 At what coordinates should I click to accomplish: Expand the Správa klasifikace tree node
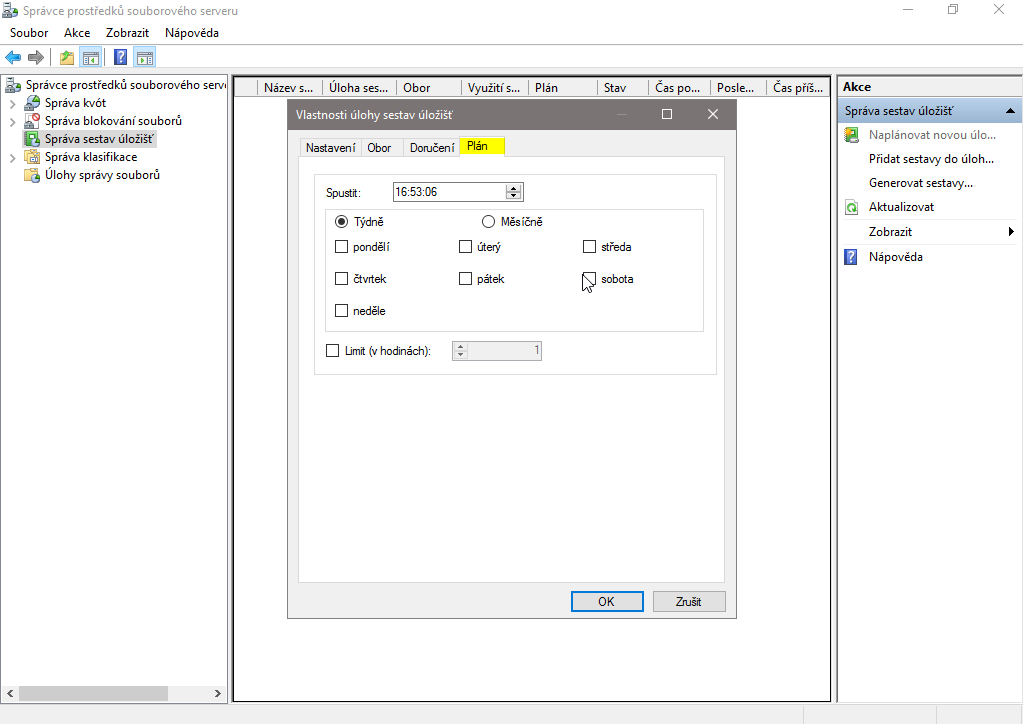12,157
